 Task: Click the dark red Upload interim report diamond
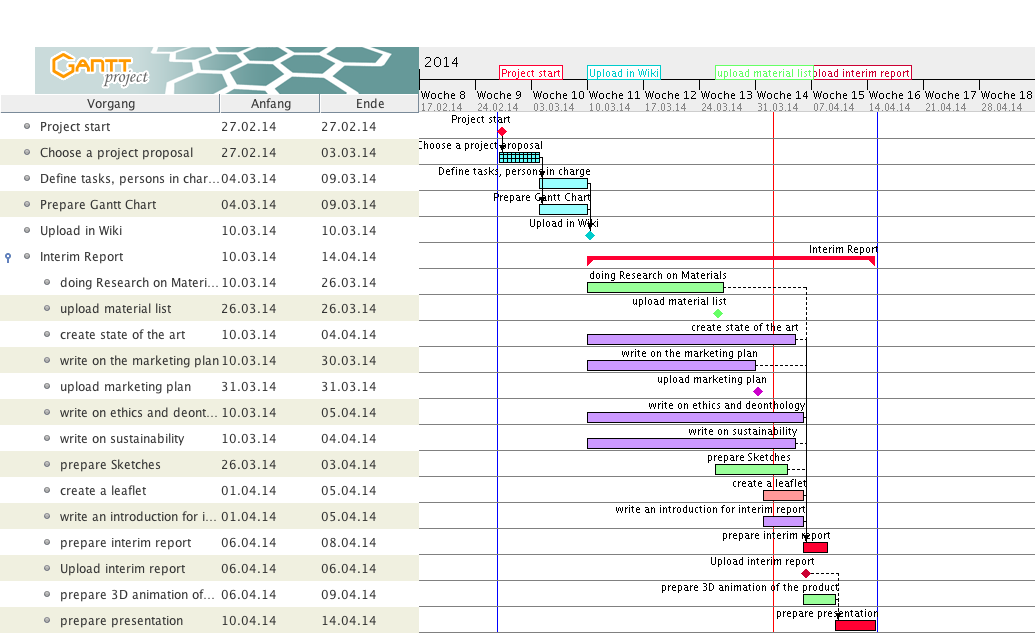[x=806, y=574]
